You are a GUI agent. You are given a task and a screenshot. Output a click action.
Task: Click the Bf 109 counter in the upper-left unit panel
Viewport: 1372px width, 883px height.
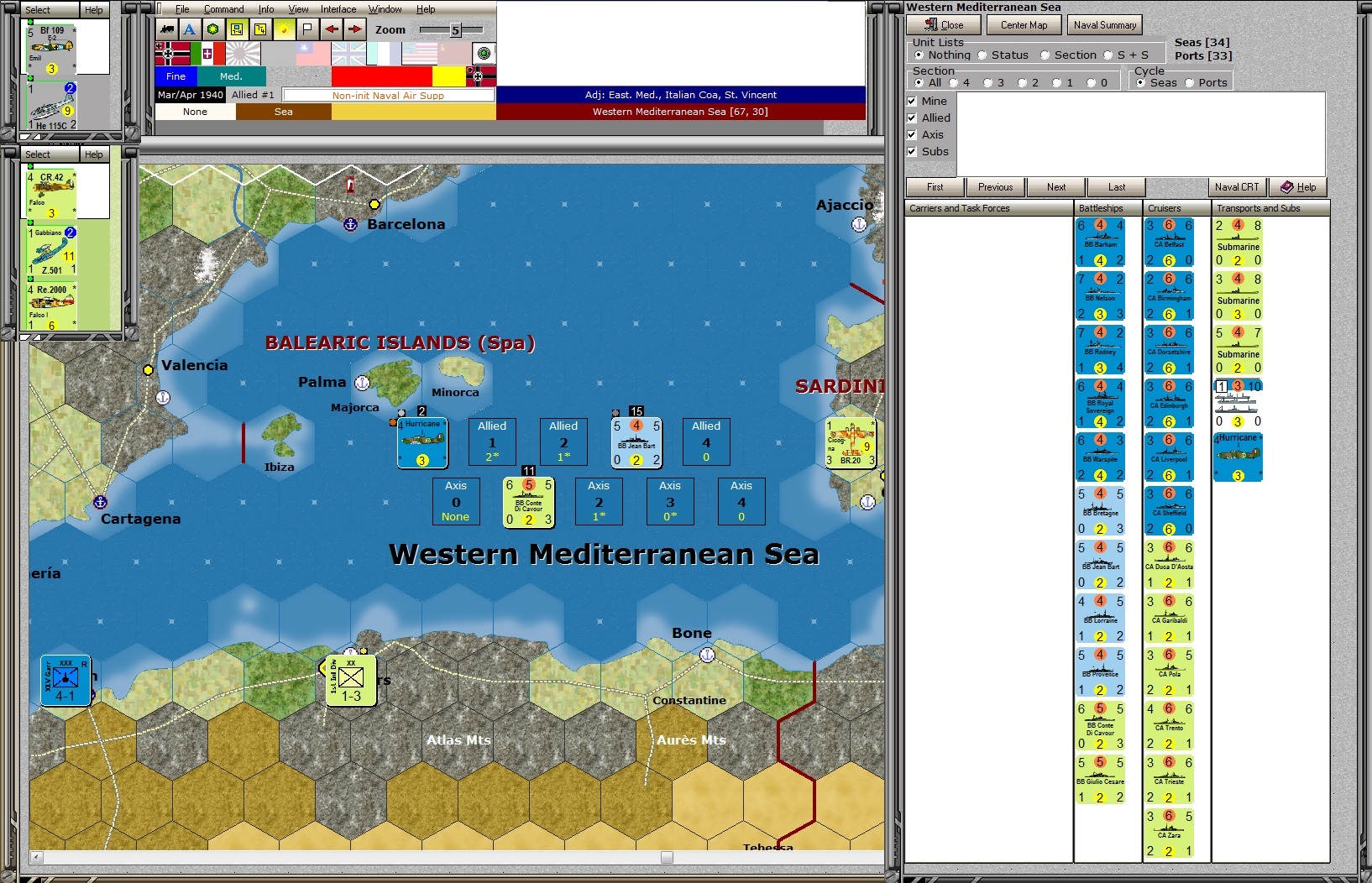point(51,50)
